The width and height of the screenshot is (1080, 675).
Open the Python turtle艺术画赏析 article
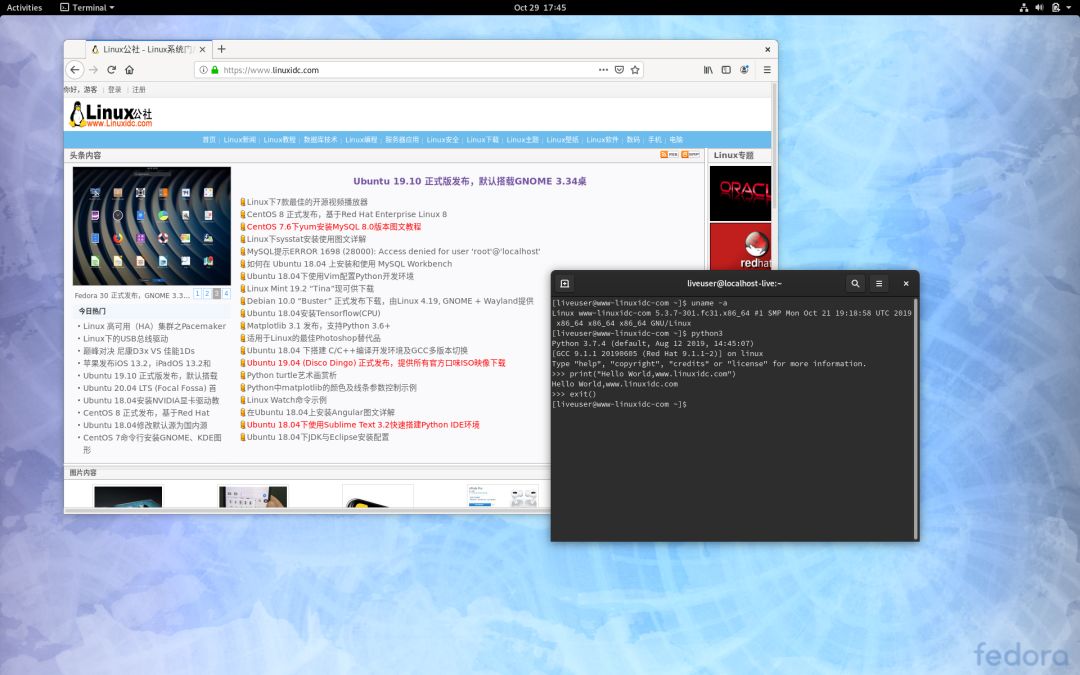pyautogui.click(x=291, y=375)
